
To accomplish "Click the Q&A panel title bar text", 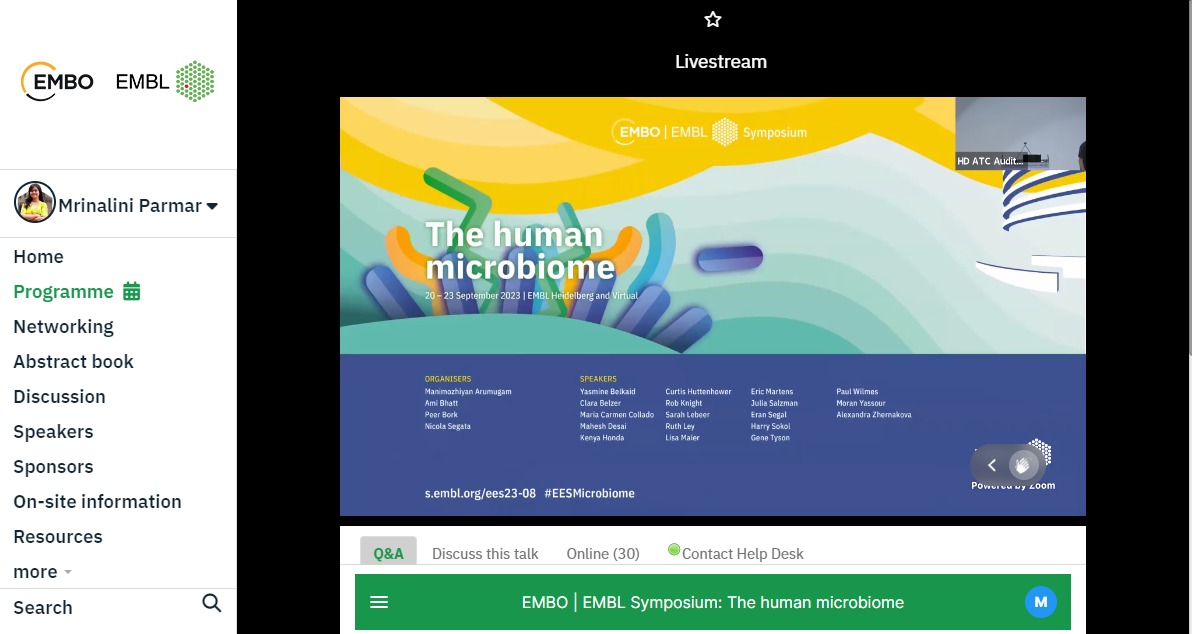I will pyautogui.click(x=712, y=602).
